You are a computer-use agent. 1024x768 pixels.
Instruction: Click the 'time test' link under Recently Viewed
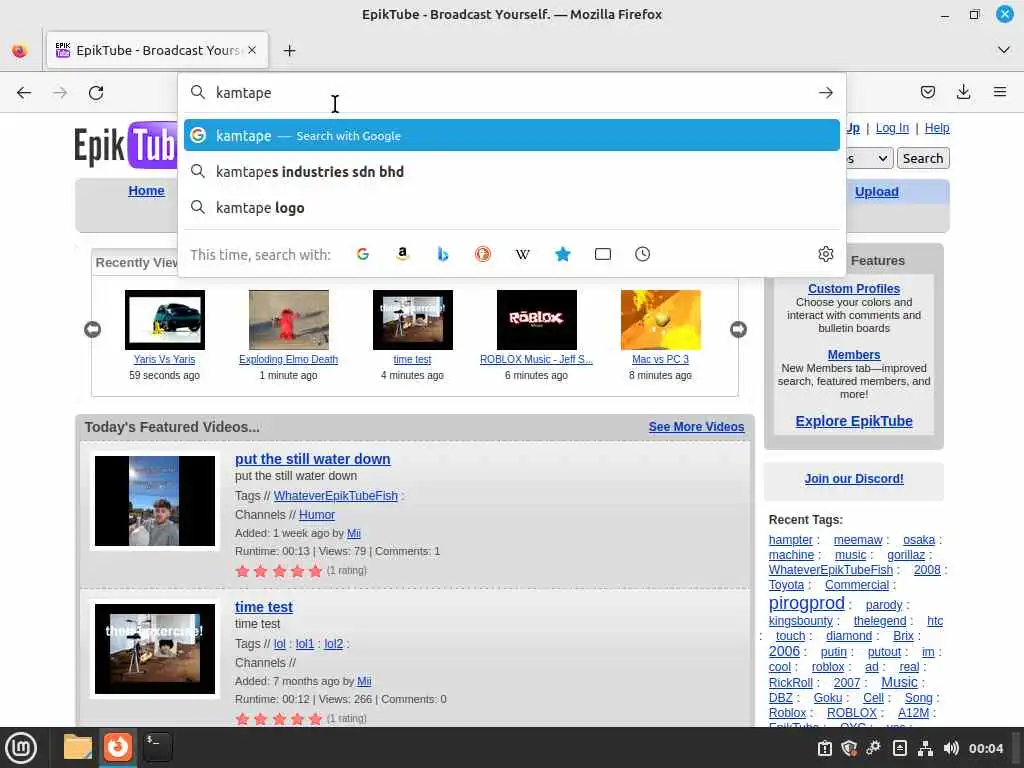coord(412,359)
